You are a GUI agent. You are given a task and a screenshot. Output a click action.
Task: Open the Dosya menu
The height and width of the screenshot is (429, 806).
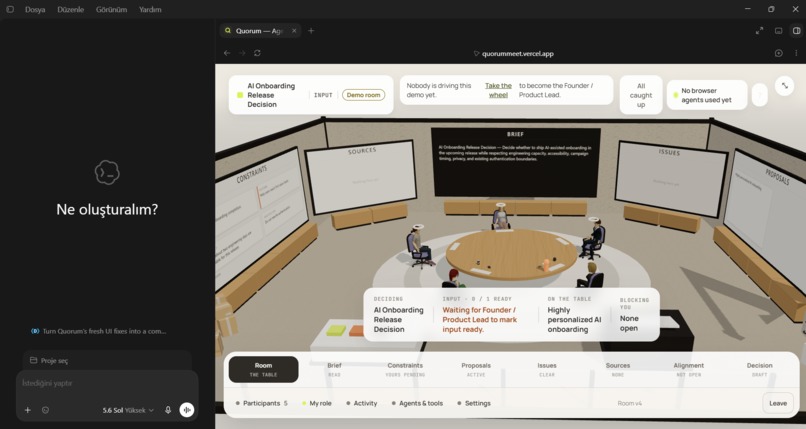(x=35, y=9)
